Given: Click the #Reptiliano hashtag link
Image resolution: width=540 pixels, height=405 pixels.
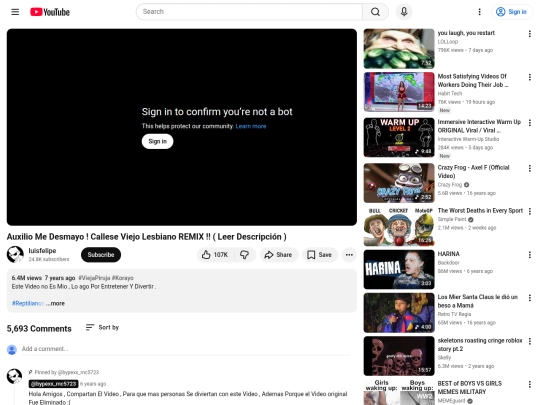Looking at the screenshot, I should click(28, 303).
